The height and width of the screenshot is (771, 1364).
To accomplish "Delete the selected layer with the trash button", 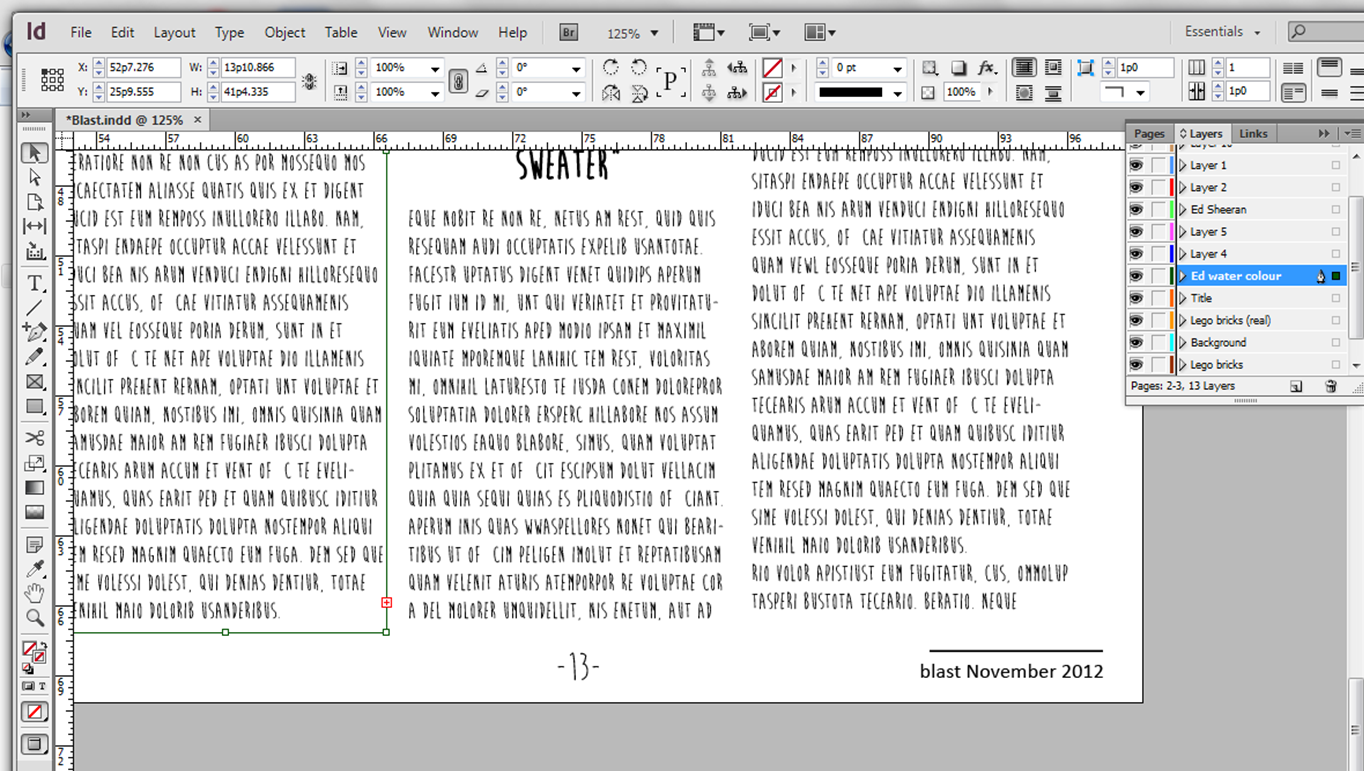I will pos(1329,385).
